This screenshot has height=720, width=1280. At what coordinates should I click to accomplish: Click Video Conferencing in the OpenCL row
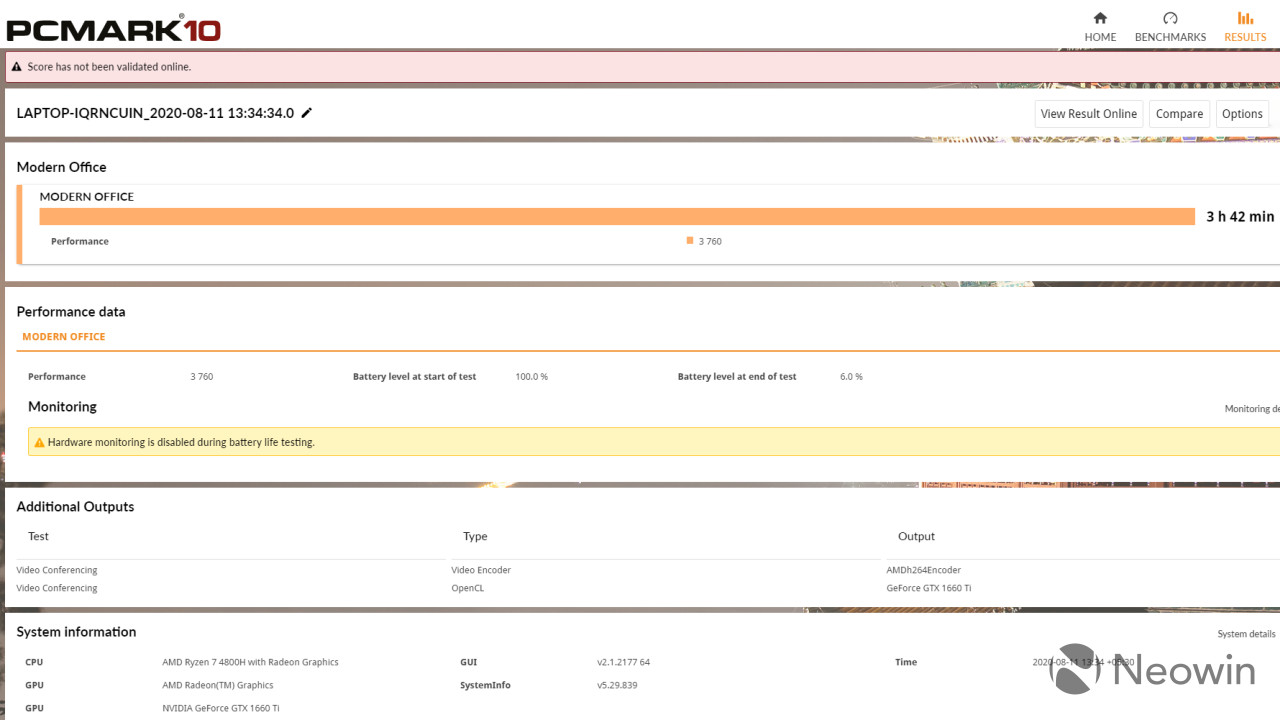click(x=57, y=588)
